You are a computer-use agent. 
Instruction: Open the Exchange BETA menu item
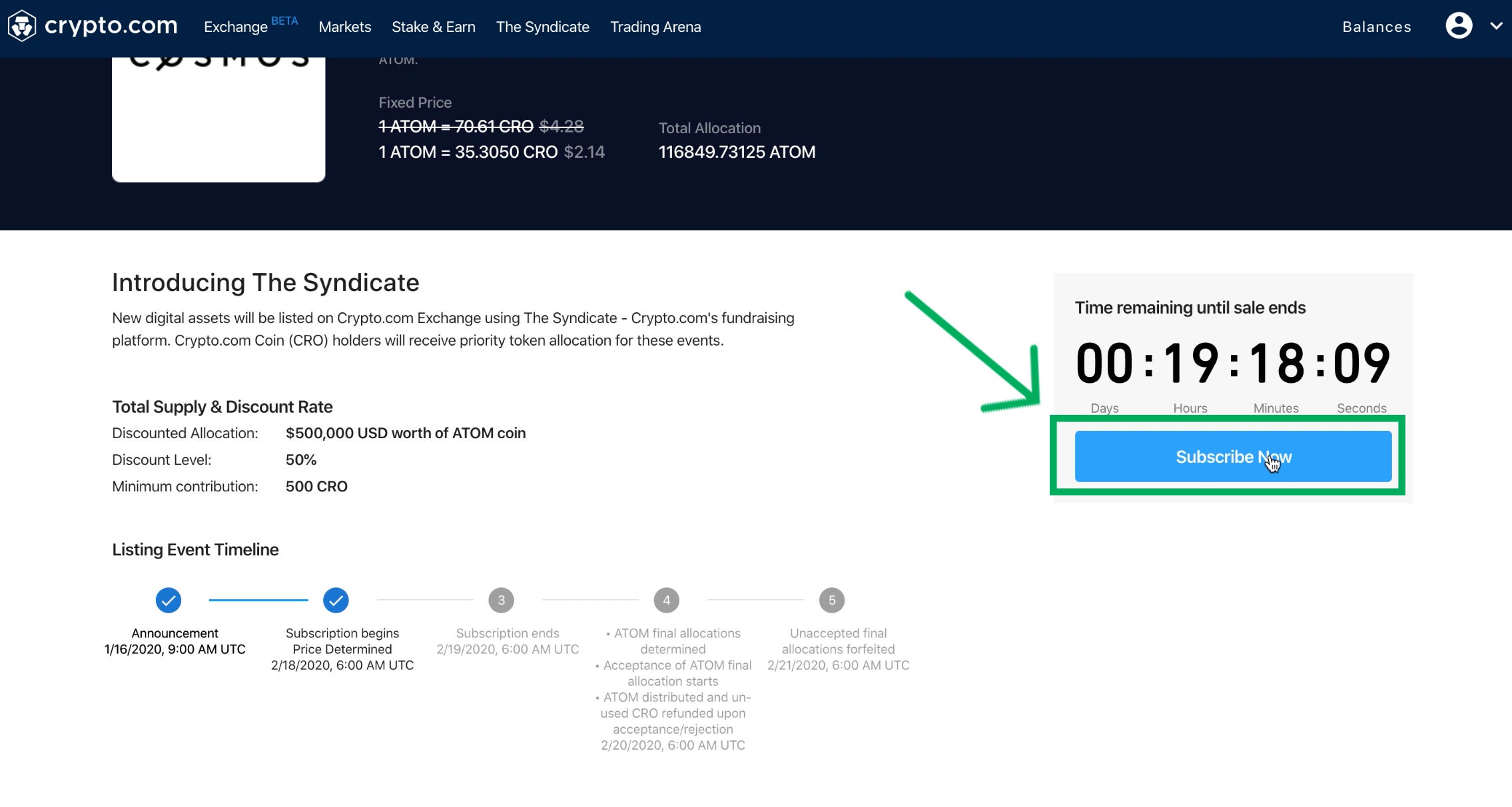click(250, 26)
